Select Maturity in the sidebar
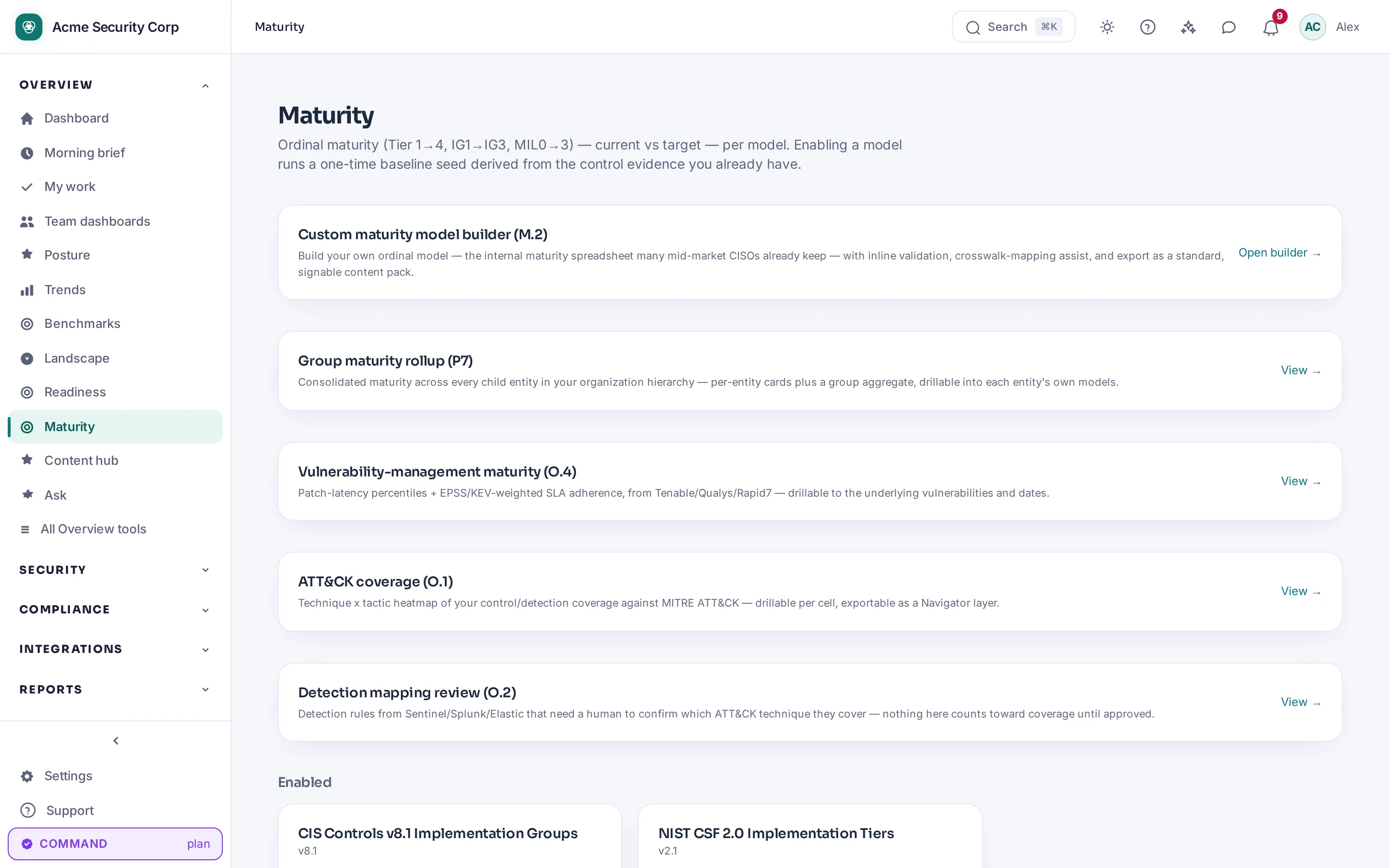 point(115,427)
